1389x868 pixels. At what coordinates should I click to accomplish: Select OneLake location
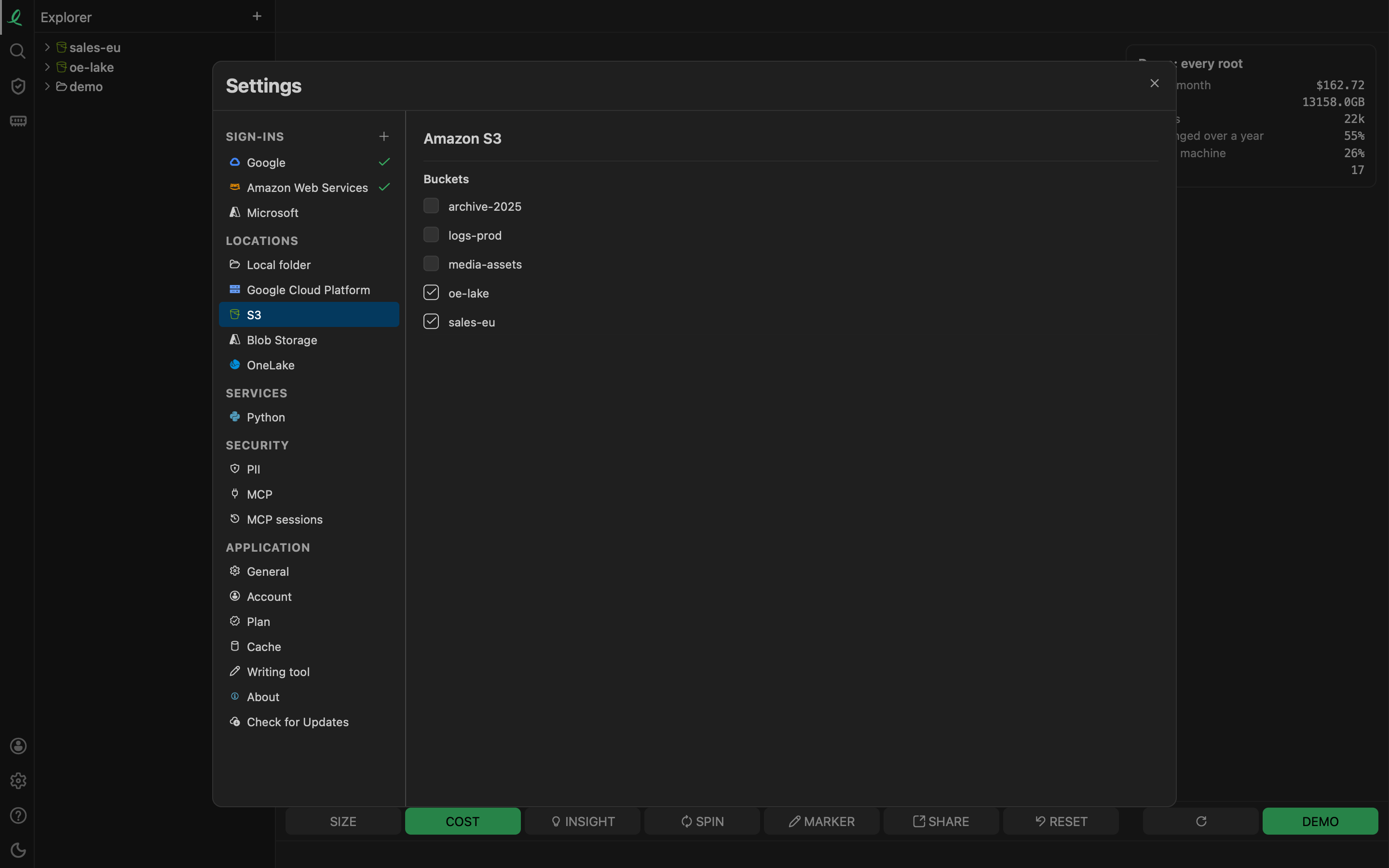pos(309,365)
